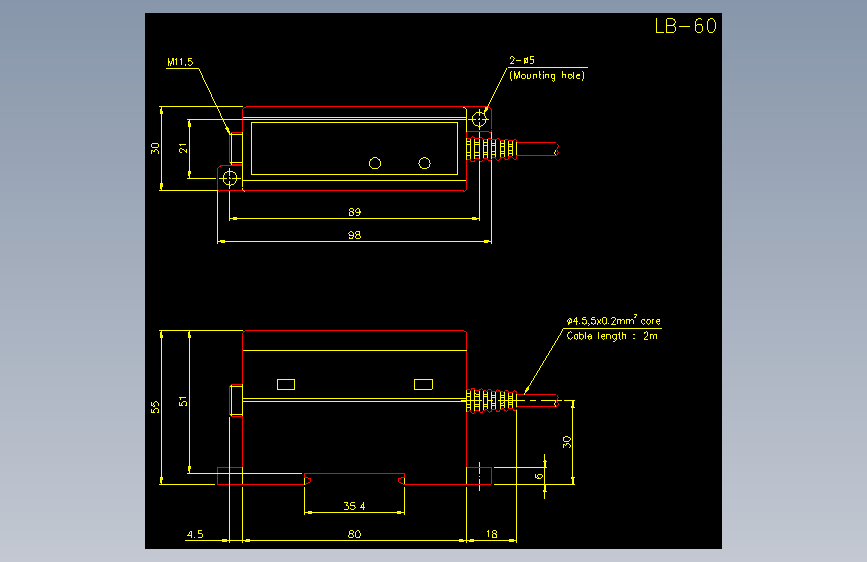Click the 2-ø5 hole callout
This screenshot has height=562, width=867.
[522, 60]
